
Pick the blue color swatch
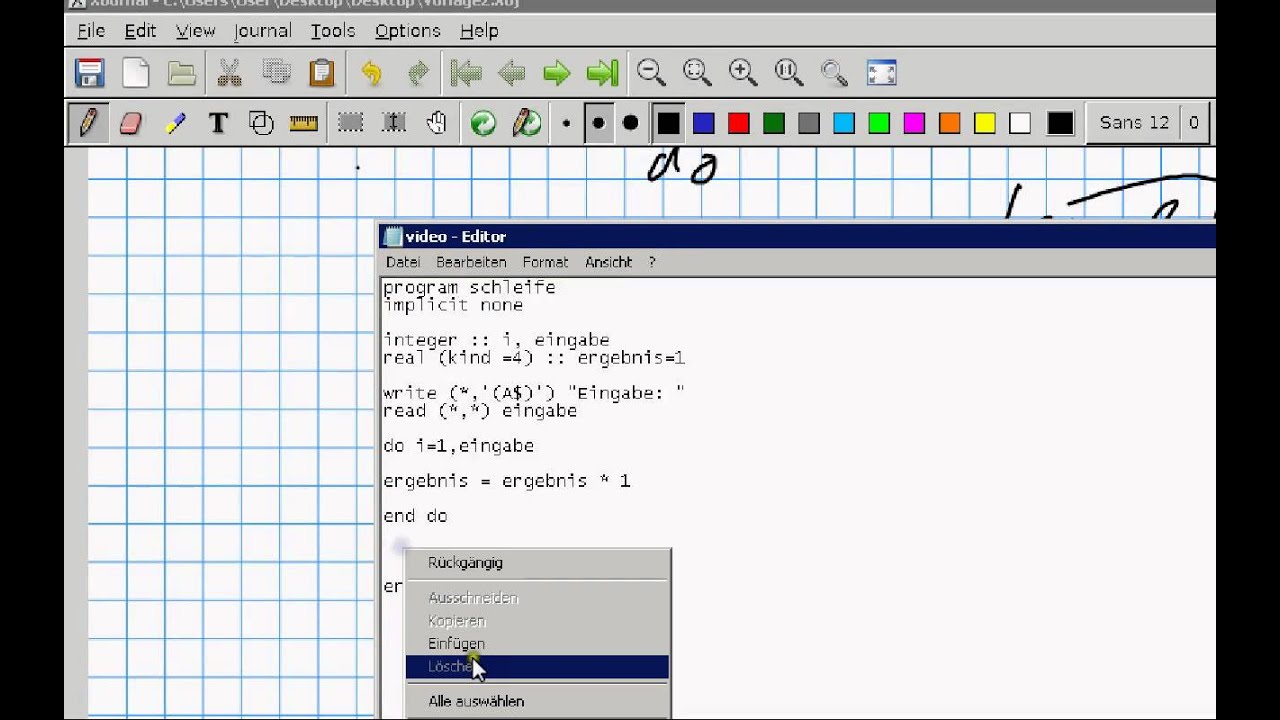[x=704, y=123]
